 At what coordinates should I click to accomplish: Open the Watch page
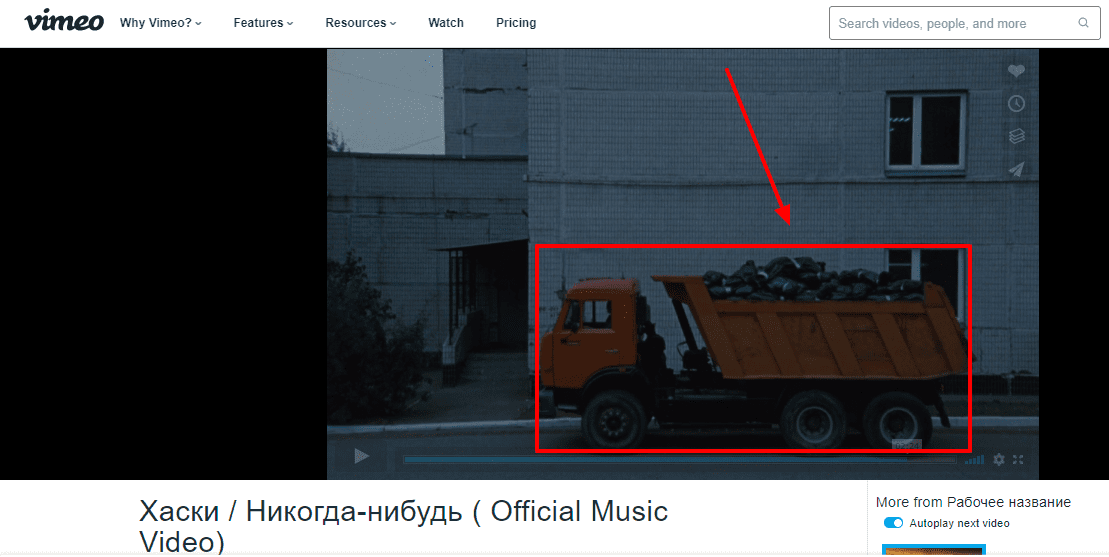coord(446,23)
